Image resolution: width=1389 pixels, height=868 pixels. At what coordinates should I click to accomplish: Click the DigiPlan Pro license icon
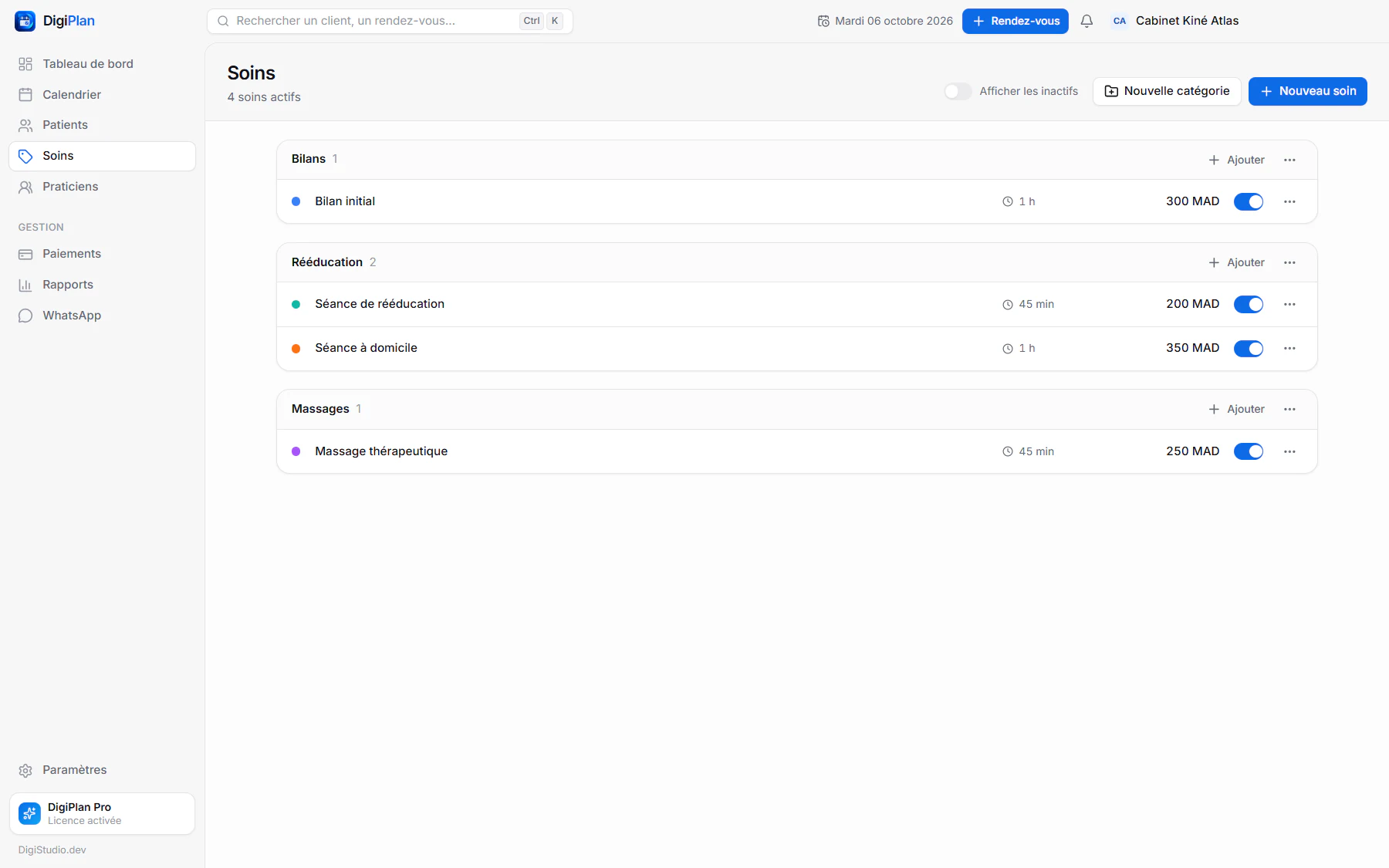click(29, 813)
